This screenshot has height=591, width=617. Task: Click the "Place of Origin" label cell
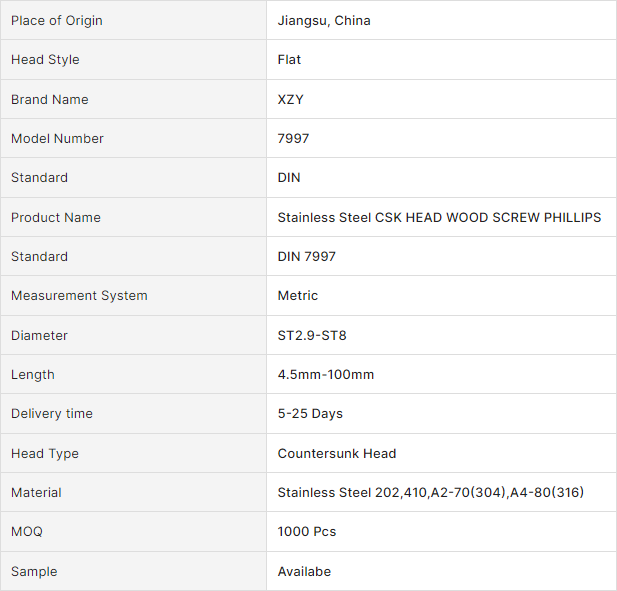[x=56, y=21]
